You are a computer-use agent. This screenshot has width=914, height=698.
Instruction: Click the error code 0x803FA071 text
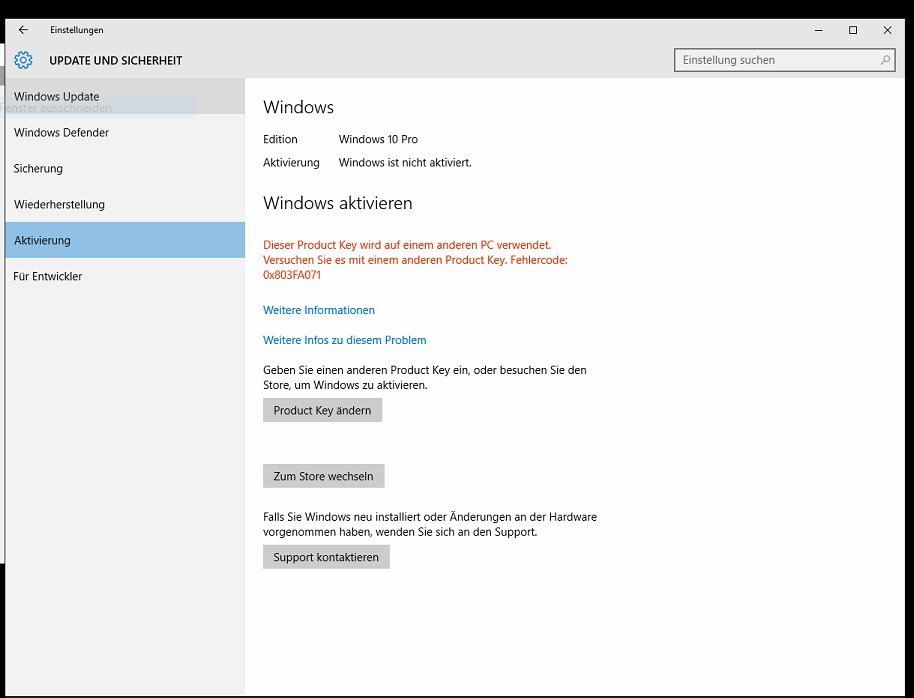292,275
